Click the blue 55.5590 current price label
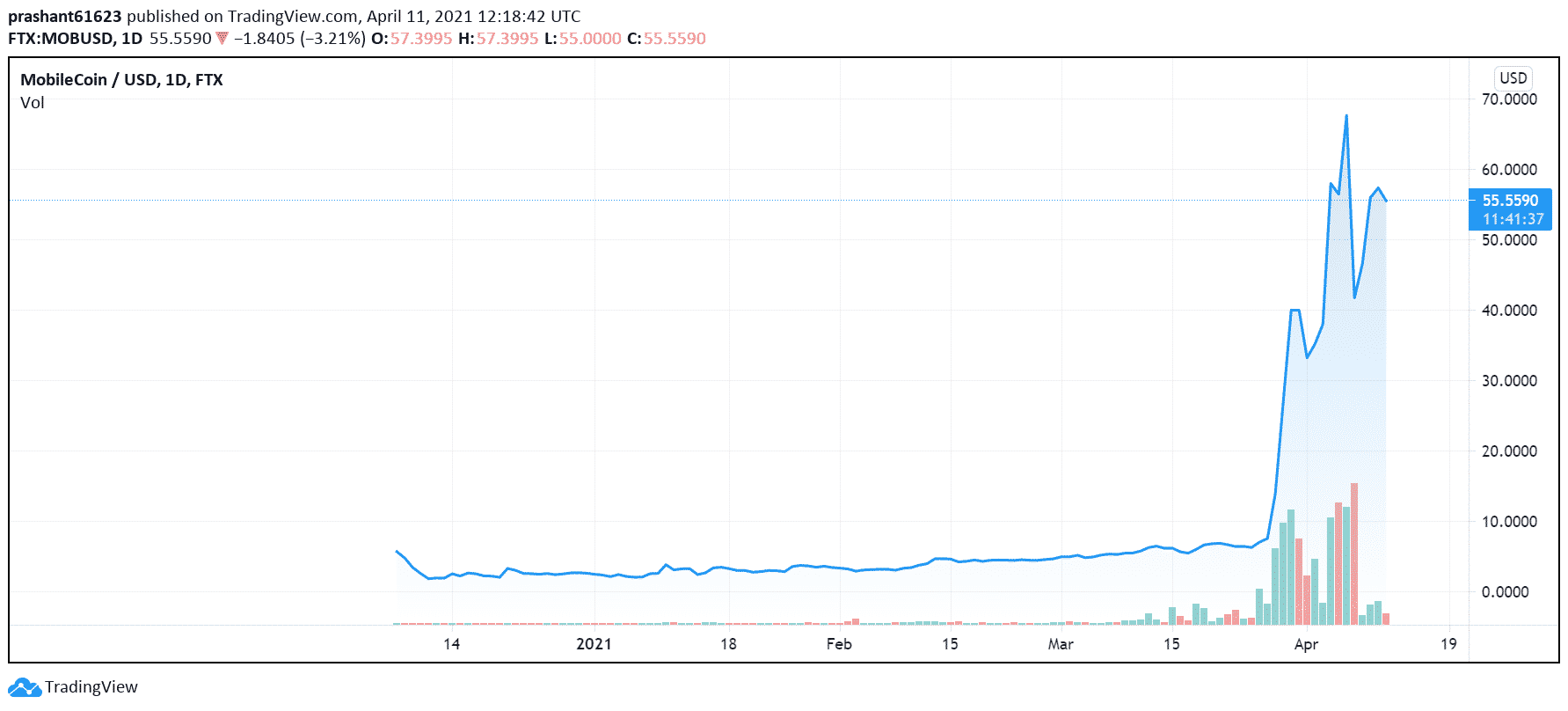The image size is (1568, 711). coord(1510,201)
